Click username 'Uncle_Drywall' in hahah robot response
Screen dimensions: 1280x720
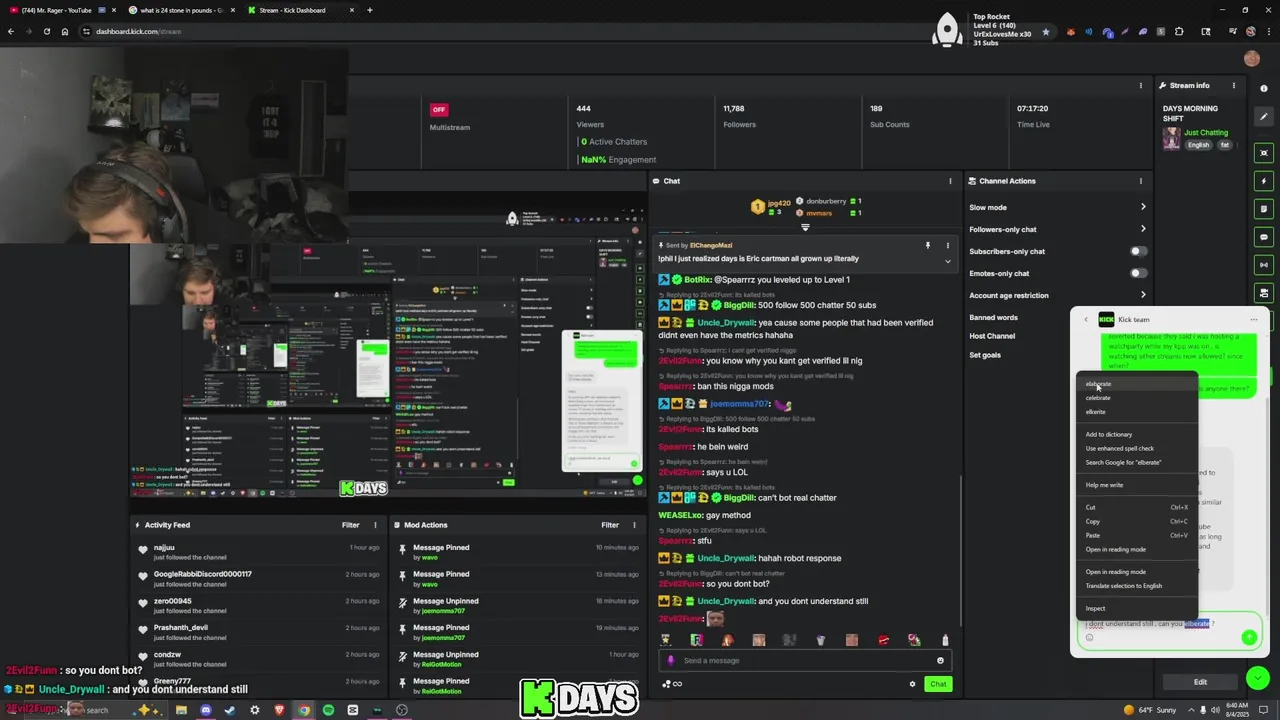click(726, 558)
